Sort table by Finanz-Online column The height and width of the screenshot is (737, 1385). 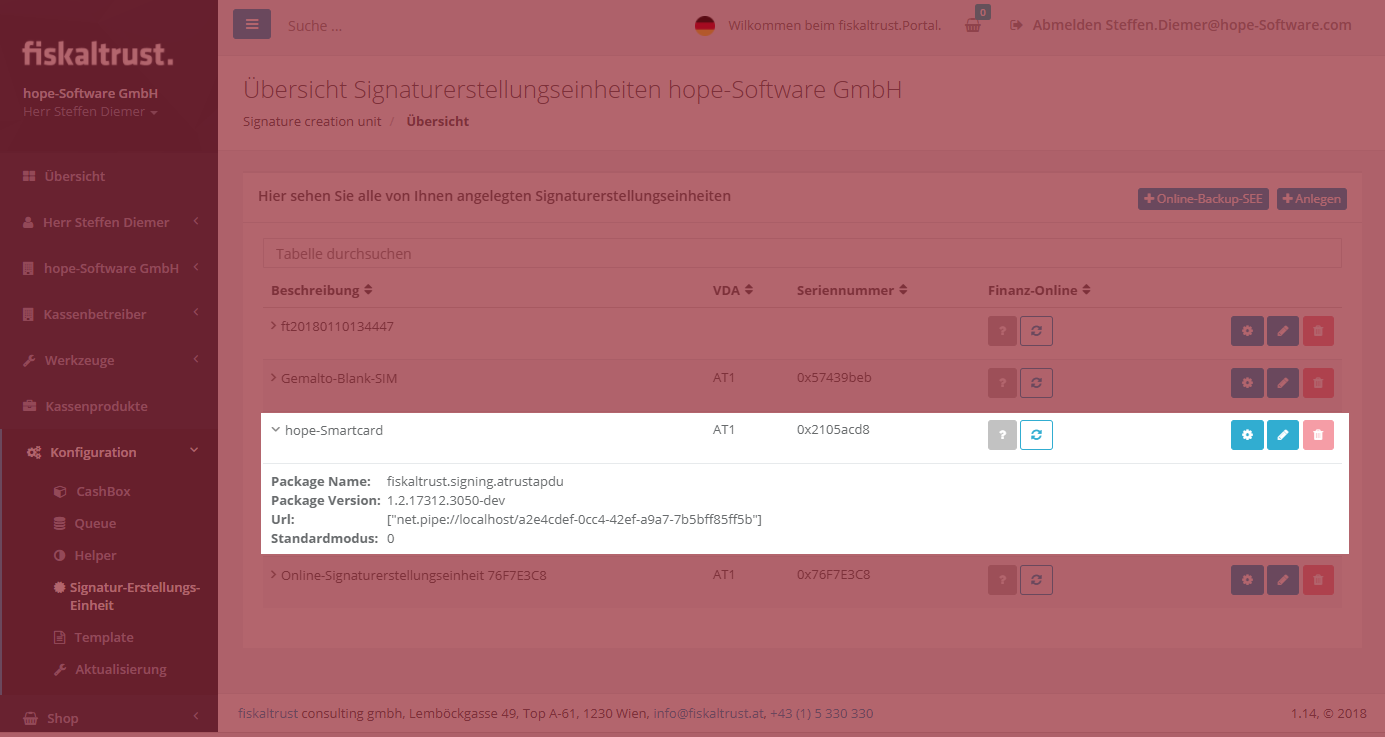pos(1039,290)
